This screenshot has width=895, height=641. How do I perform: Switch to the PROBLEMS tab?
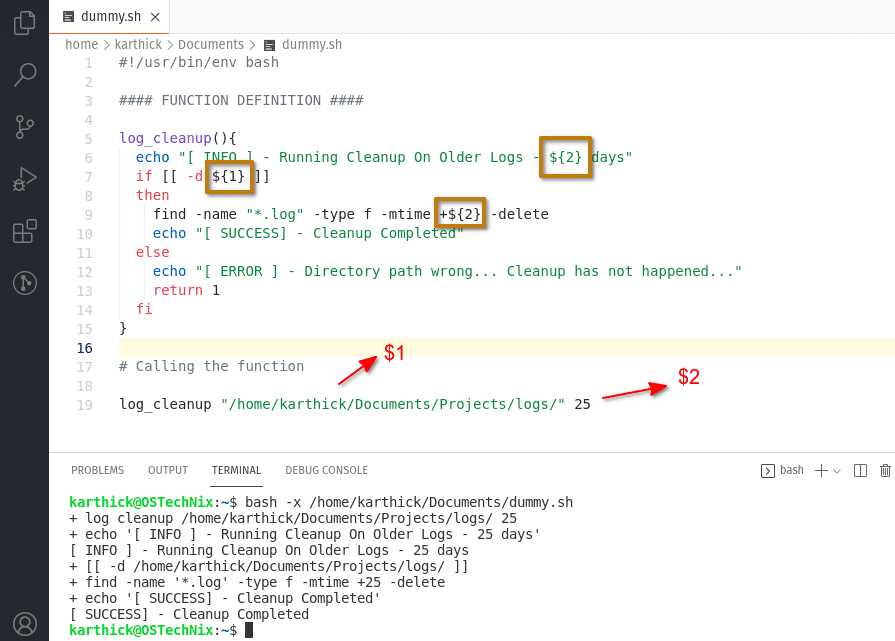pyautogui.click(x=97, y=470)
